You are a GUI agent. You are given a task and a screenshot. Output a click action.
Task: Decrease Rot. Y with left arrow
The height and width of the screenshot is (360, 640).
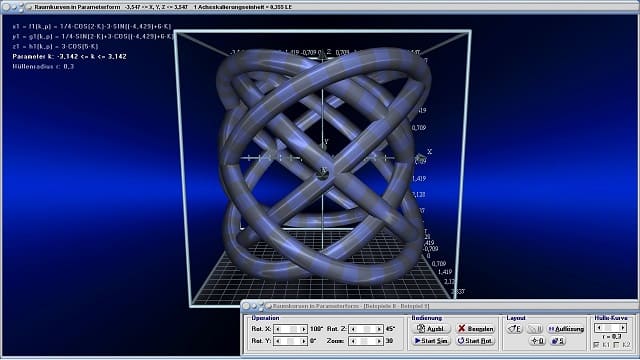click(278, 341)
